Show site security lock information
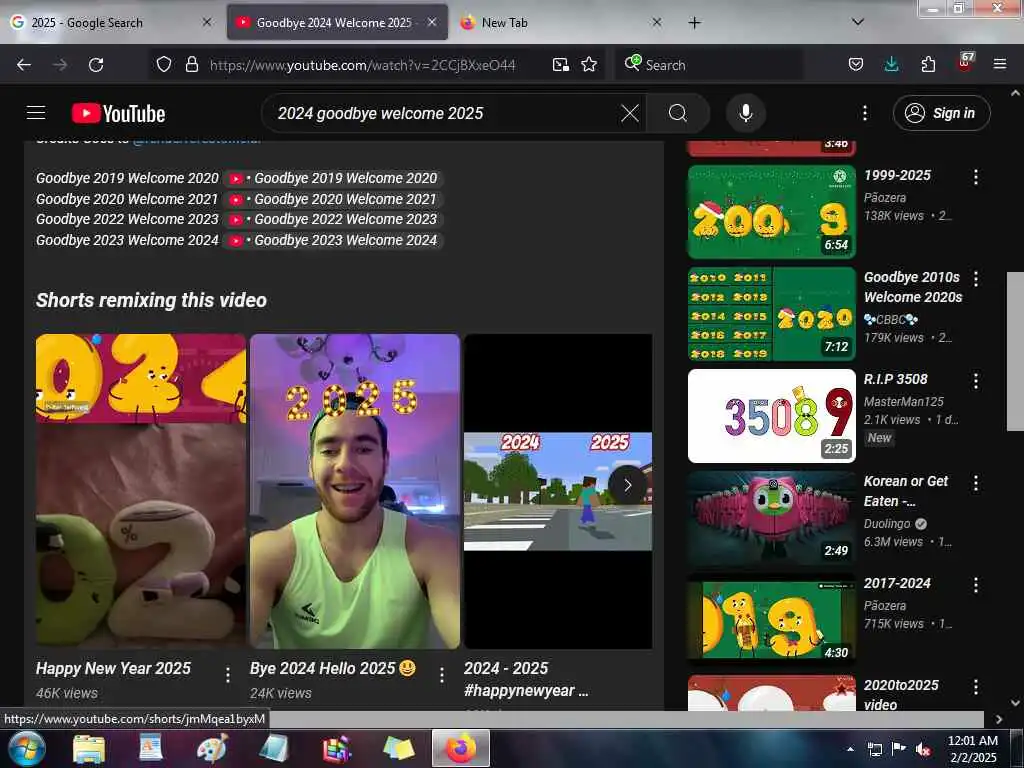Image resolution: width=1024 pixels, height=768 pixels. pyautogui.click(x=191, y=65)
